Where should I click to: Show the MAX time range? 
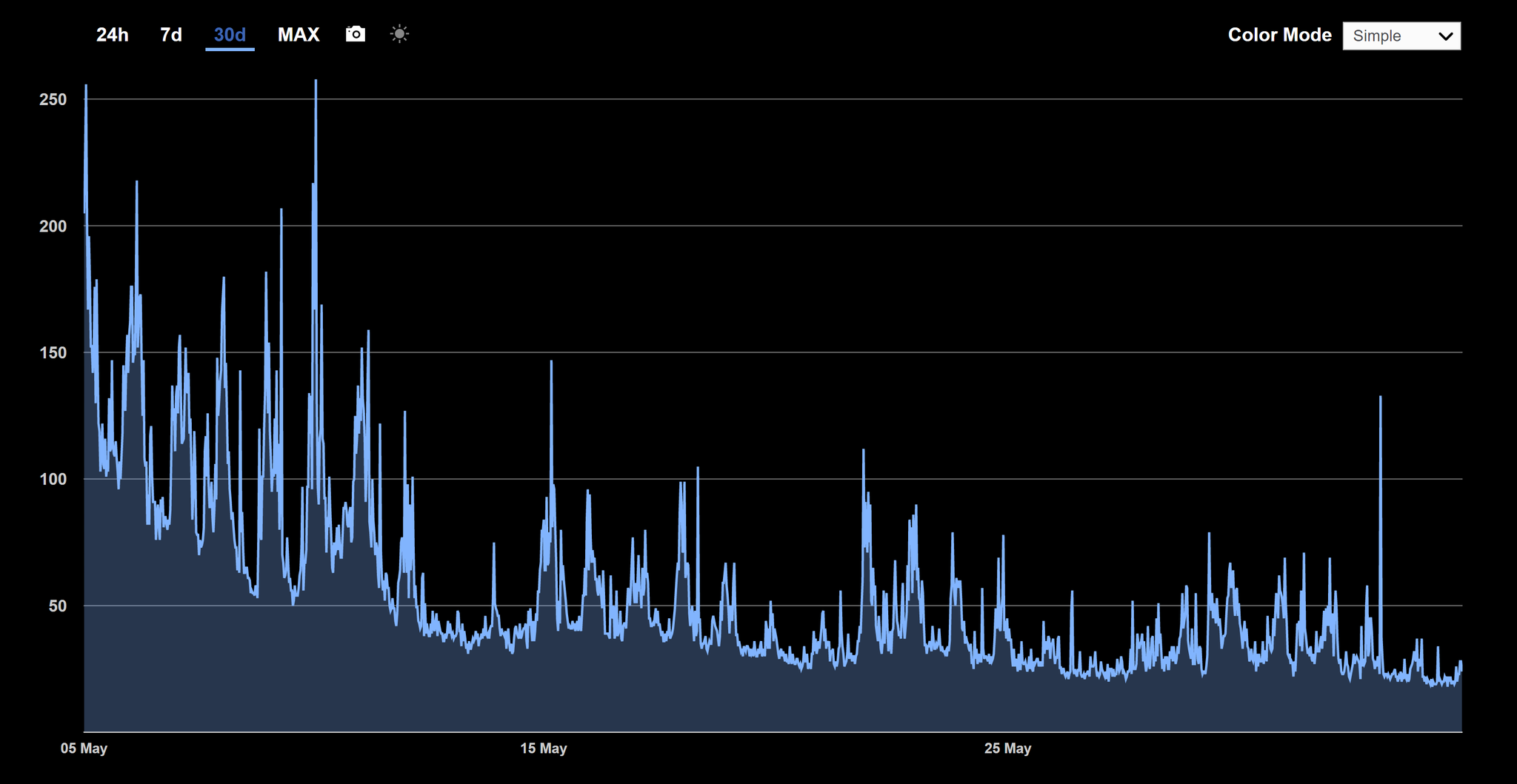pos(299,35)
